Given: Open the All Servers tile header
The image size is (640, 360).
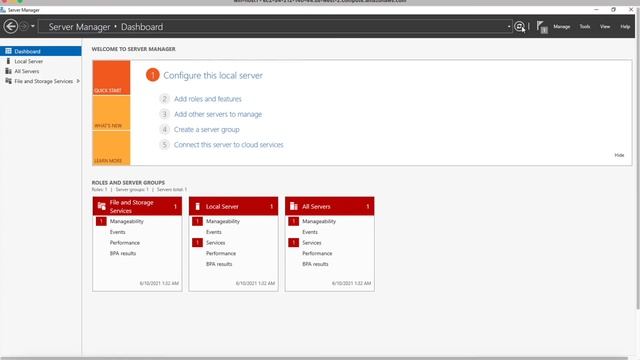Looking at the screenshot, I should coord(330,206).
